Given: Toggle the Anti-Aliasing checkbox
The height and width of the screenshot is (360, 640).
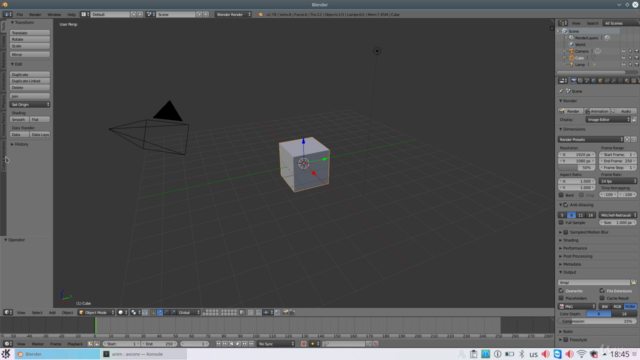Looking at the screenshot, I should click(x=566, y=205).
